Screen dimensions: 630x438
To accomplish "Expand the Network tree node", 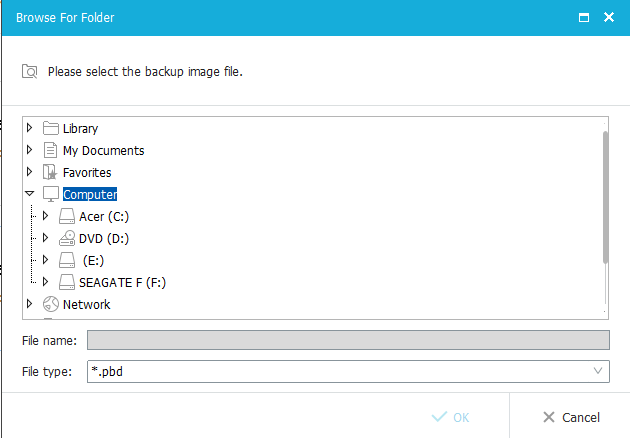I will 30,304.
